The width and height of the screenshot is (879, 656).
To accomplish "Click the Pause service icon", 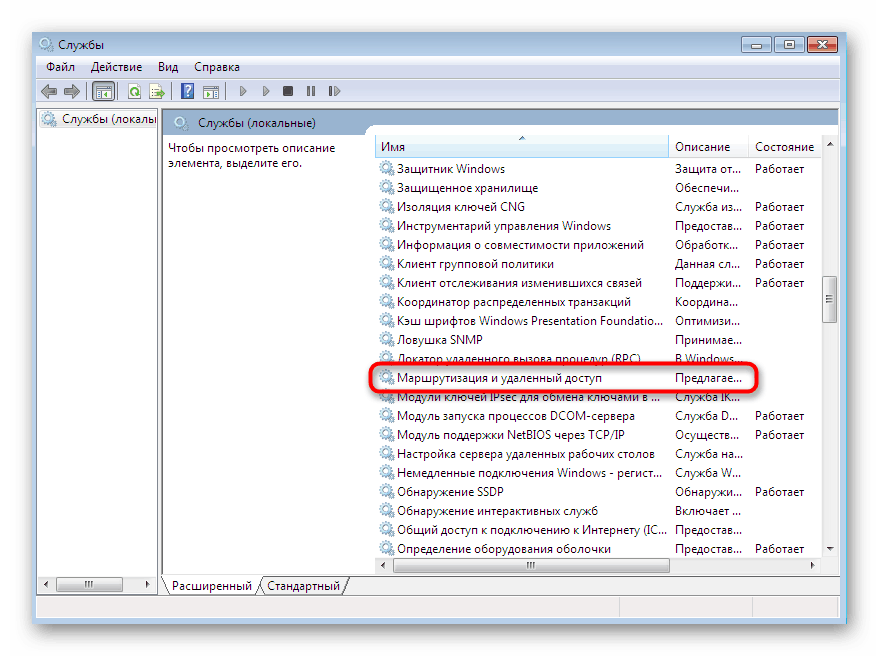I will [311, 91].
